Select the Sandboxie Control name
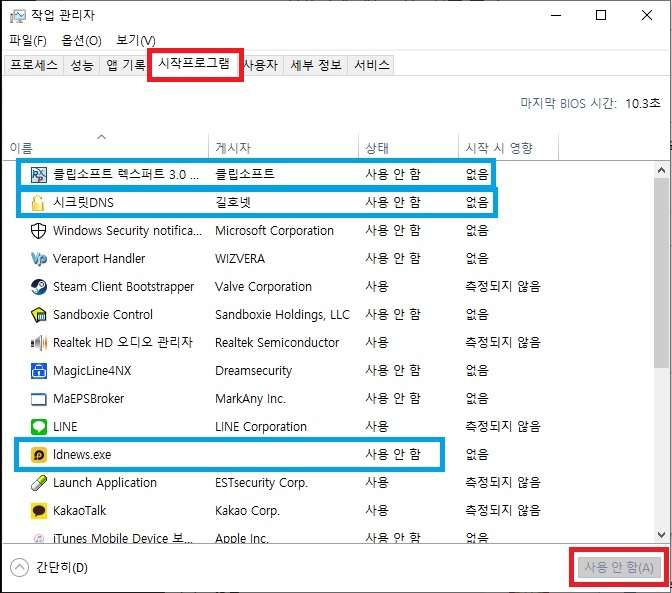This screenshot has height=593, width=672. point(103,315)
